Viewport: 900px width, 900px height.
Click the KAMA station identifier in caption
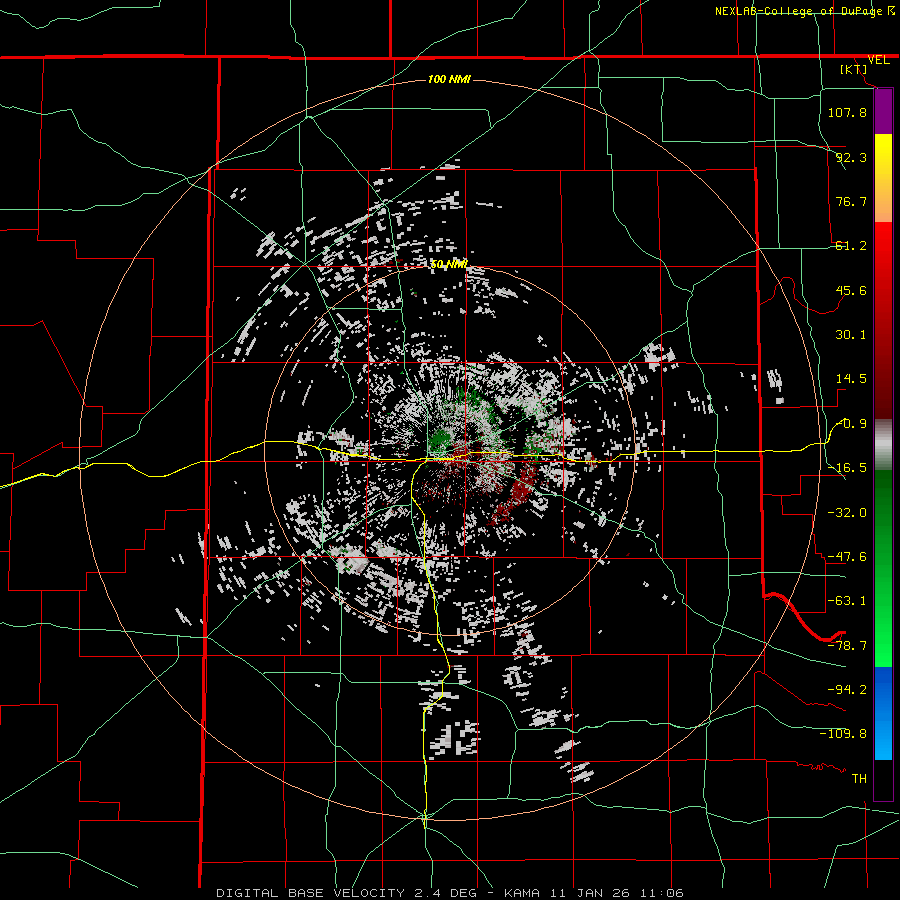click(522, 893)
